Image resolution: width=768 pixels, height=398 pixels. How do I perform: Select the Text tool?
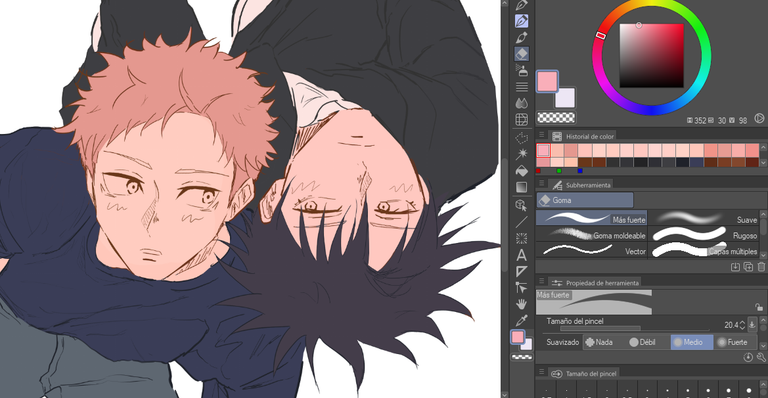522,255
